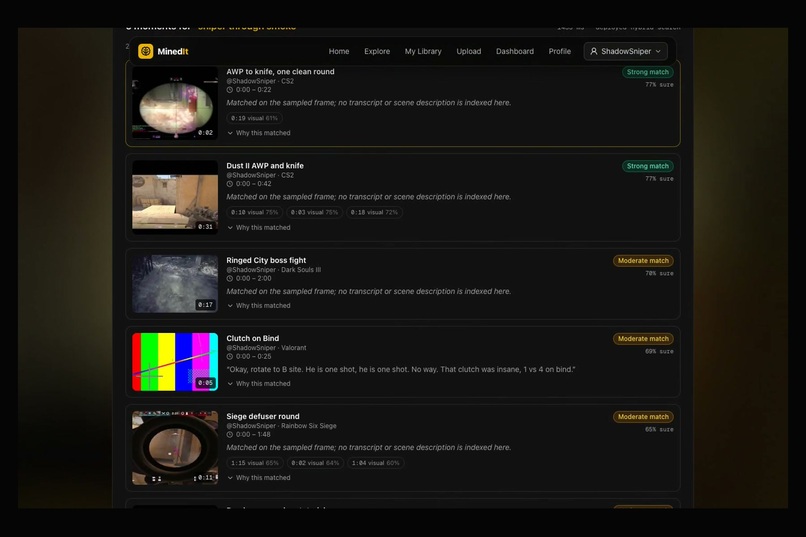Click '@ShadowSniper · Rainbow Six Siege' text
Image resolution: width=806 pixels, height=537 pixels.
[x=281, y=426]
